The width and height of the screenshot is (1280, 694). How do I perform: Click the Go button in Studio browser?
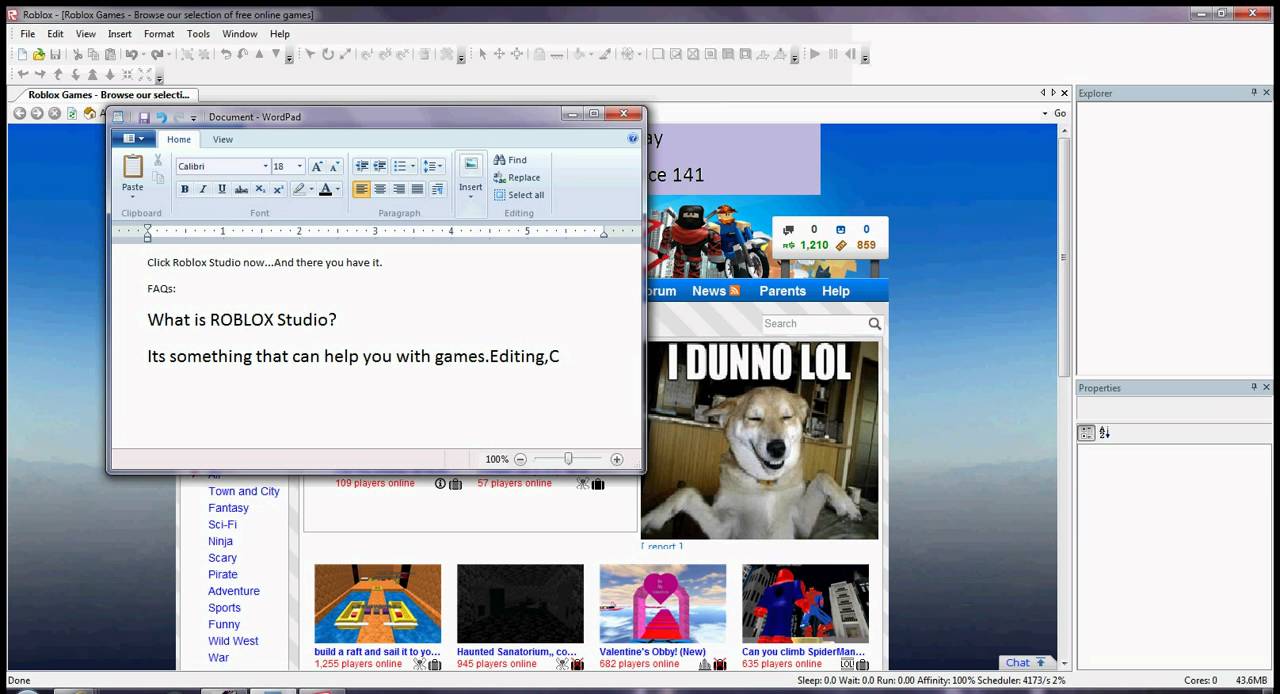1060,113
